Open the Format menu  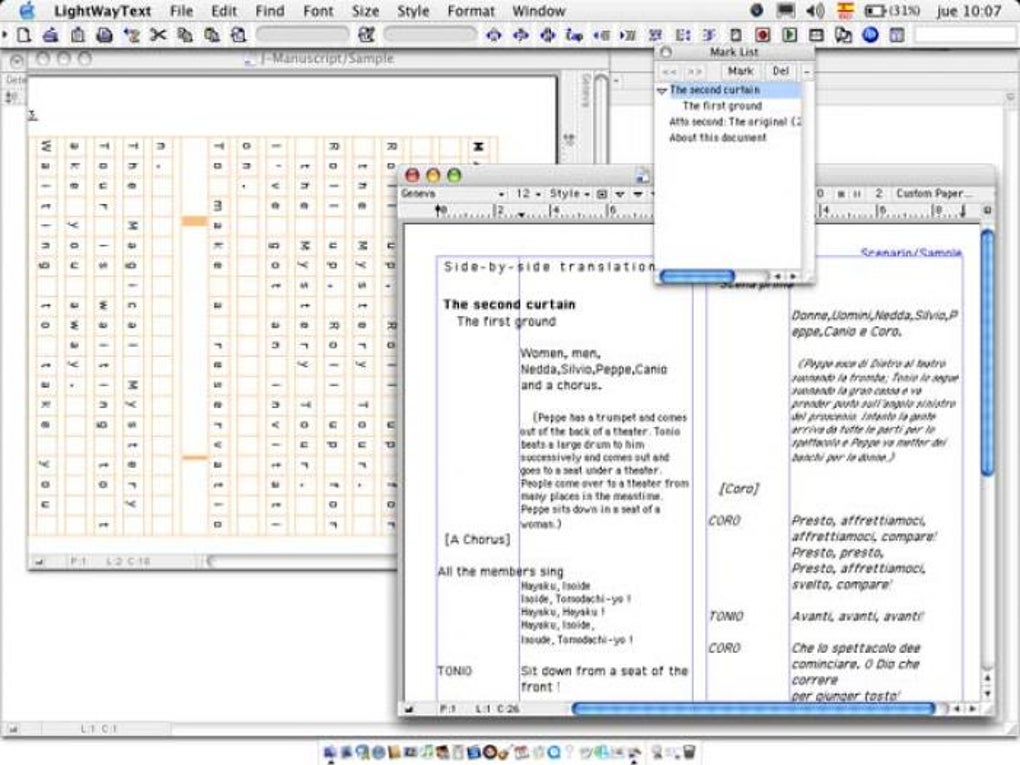click(x=471, y=11)
